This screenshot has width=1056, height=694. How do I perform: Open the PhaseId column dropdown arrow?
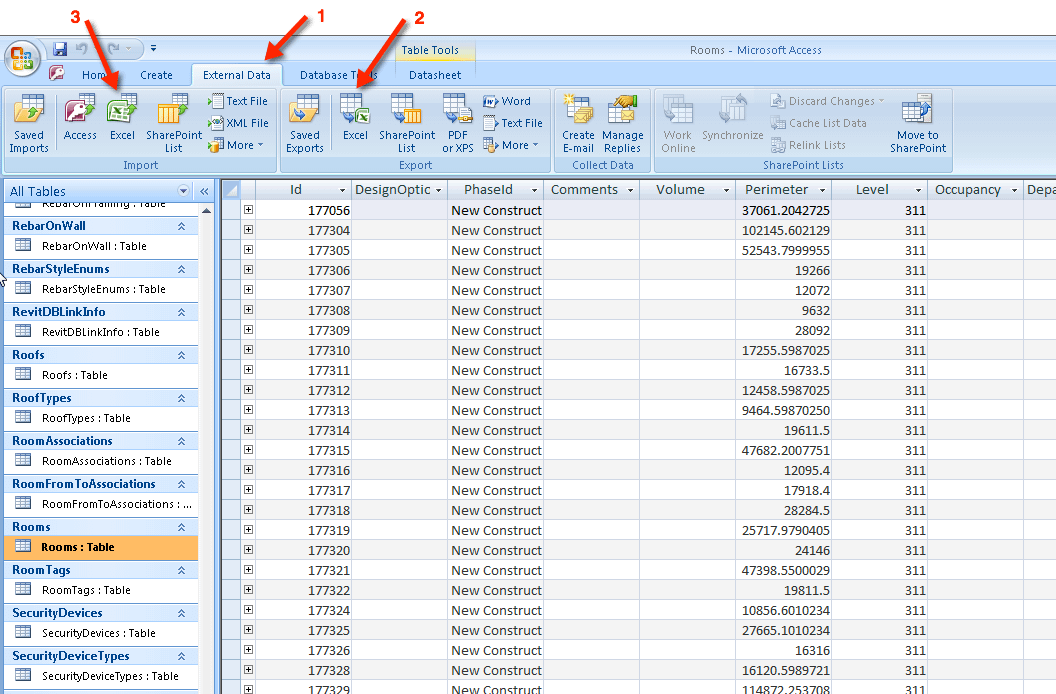535,191
